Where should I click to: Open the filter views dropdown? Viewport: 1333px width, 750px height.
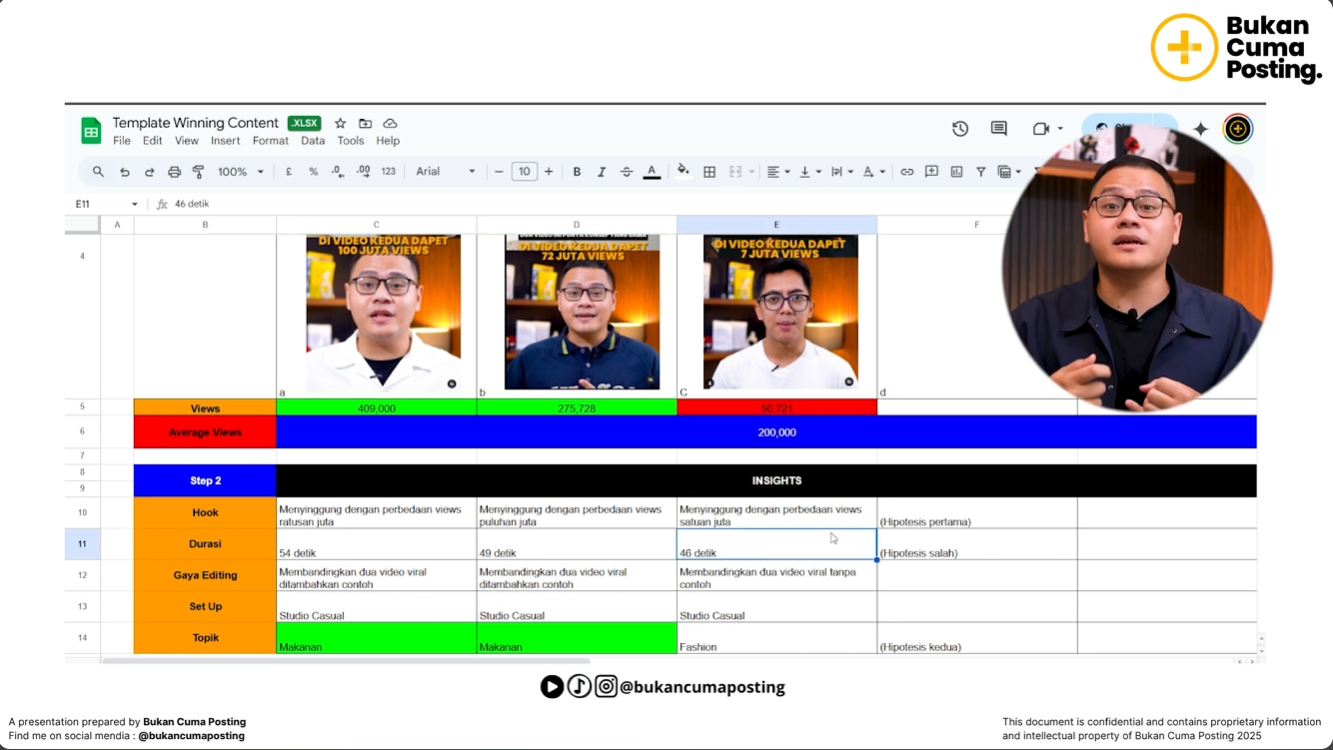(x=1009, y=172)
